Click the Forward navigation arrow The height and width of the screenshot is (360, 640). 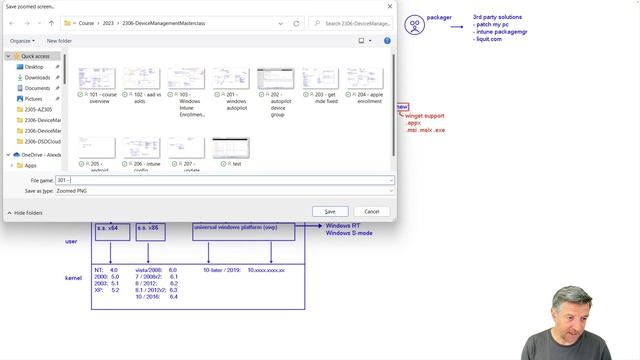click(x=27, y=23)
